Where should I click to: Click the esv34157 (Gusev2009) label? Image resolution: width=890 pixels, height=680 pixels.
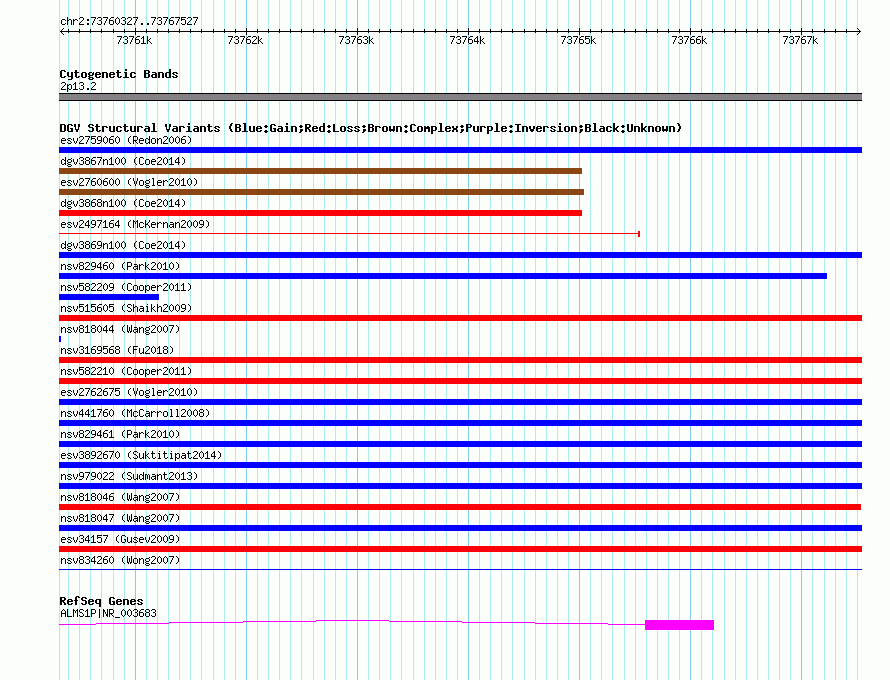(120, 539)
